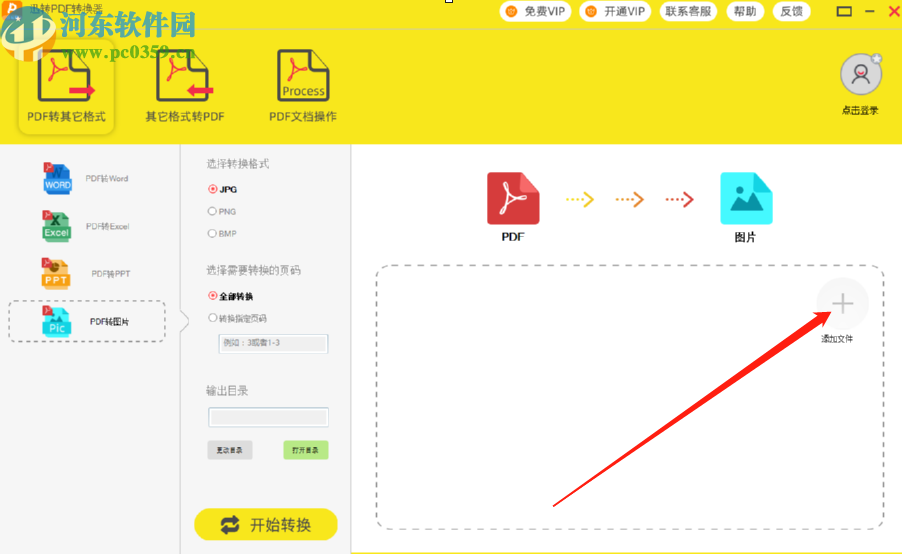Click the cyan 图片 image icon
The image size is (902, 554).
pyautogui.click(x=746, y=198)
